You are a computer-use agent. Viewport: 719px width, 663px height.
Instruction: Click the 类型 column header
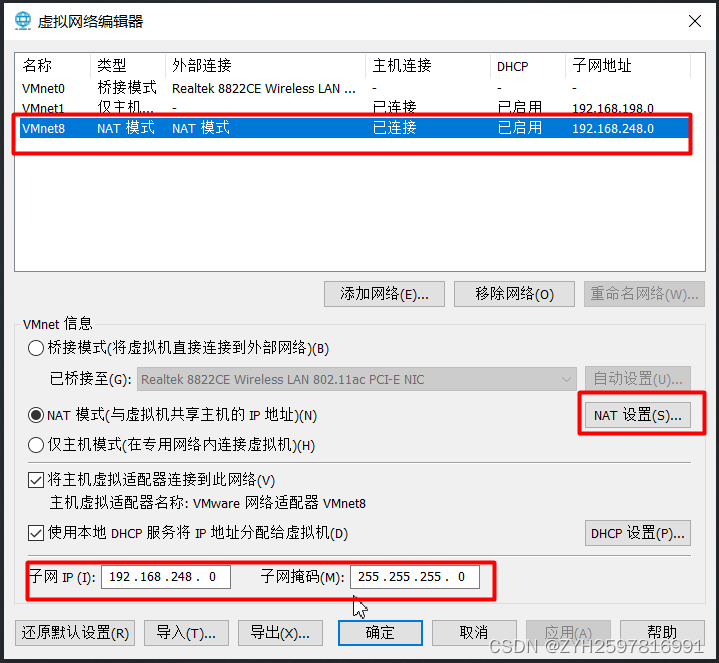[128, 66]
